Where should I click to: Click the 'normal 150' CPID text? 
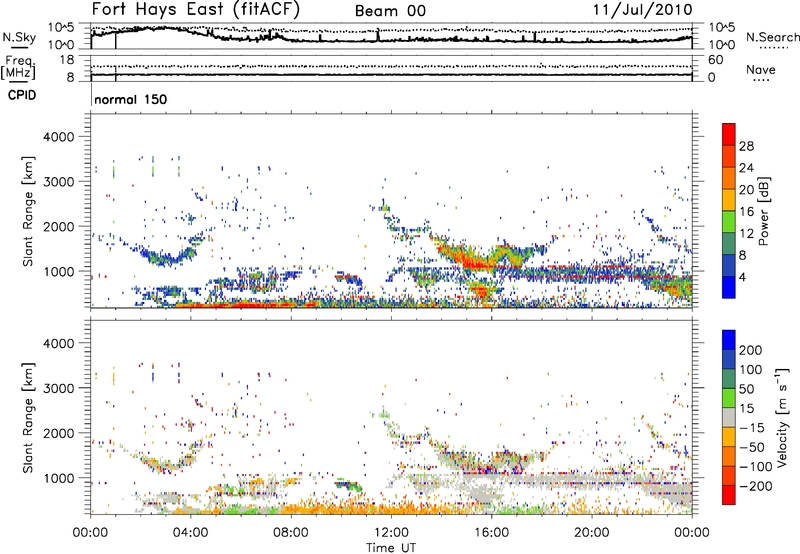point(131,99)
